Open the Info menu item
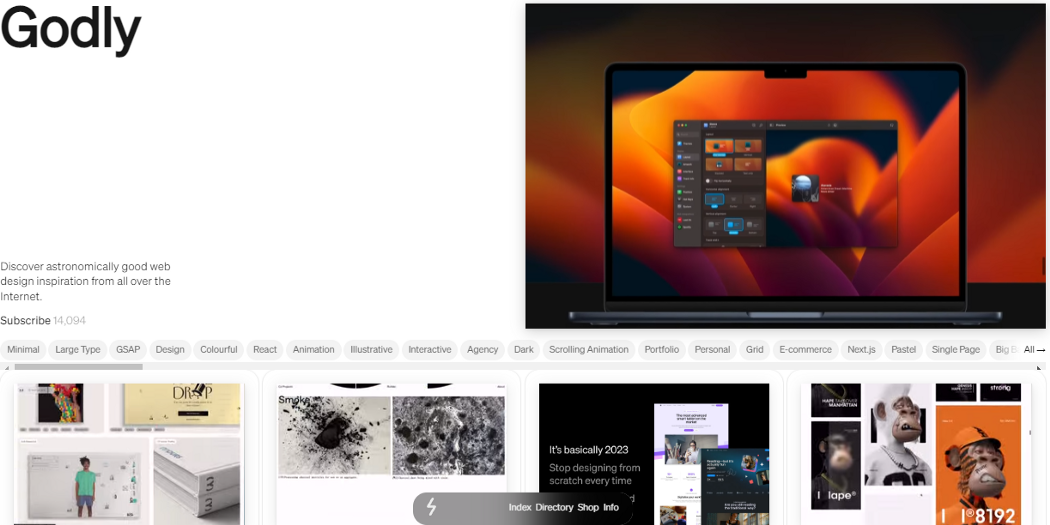Image resolution: width=1050 pixels, height=525 pixels. click(611, 508)
